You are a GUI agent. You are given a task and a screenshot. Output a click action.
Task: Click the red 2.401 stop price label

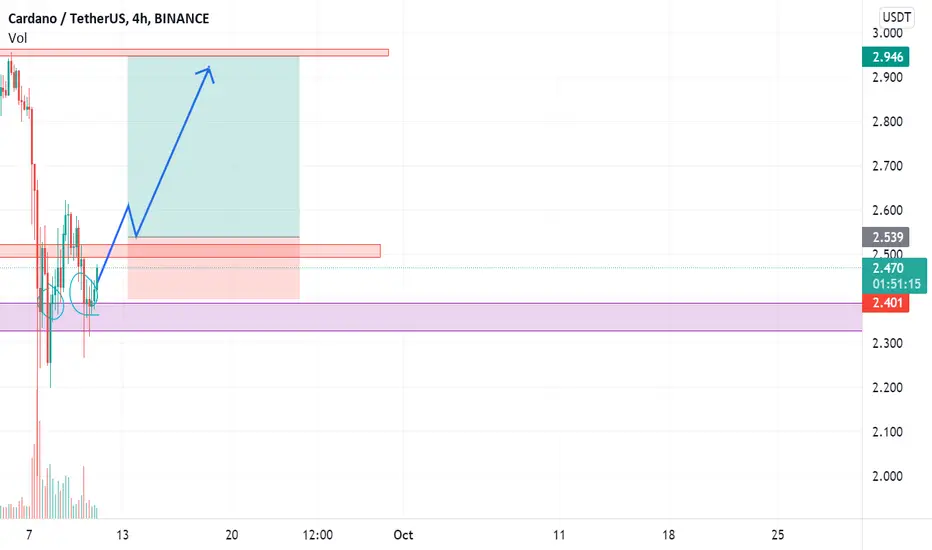click(x=886, y=303)
